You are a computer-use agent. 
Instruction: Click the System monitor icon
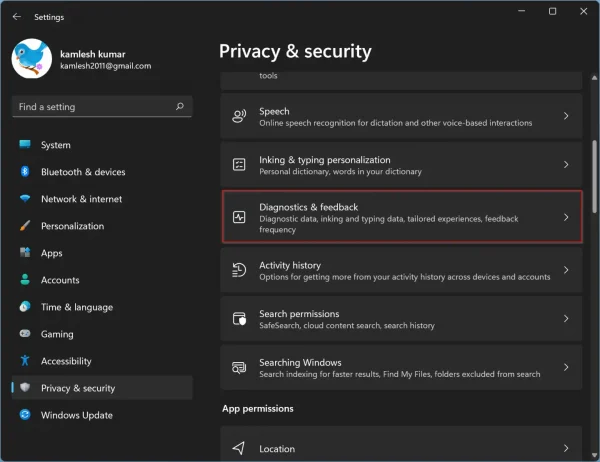[25, 144]
